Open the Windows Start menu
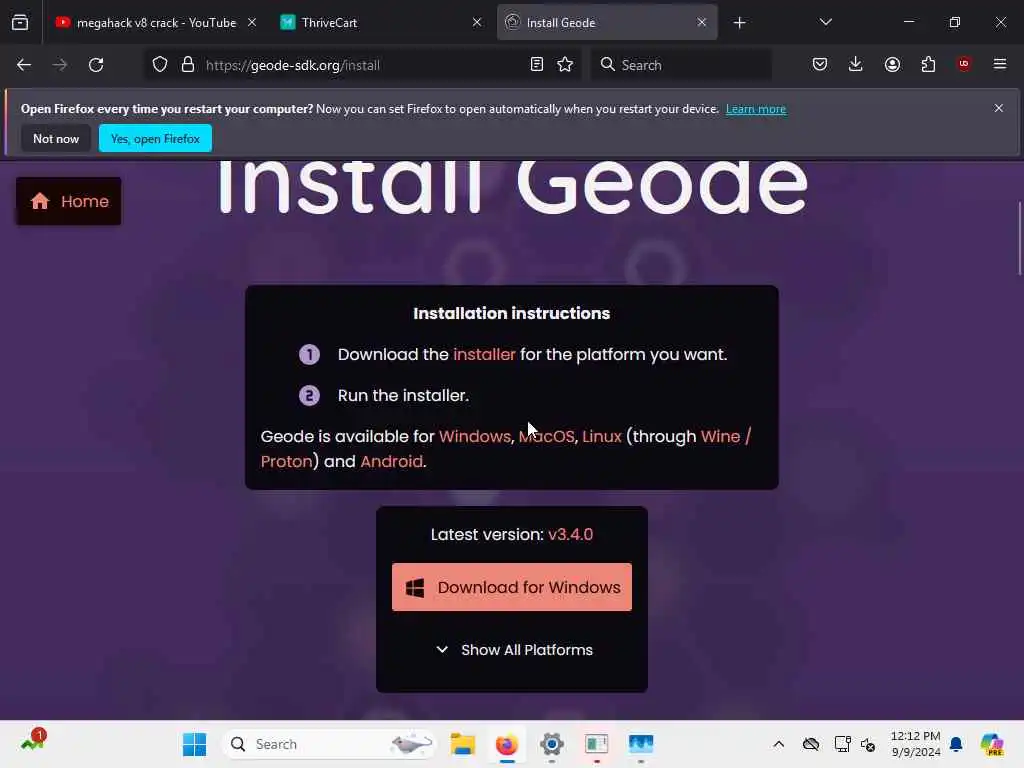Image resolution: width=1024 pixels, height=768 pixels. [x=194, y=744]
